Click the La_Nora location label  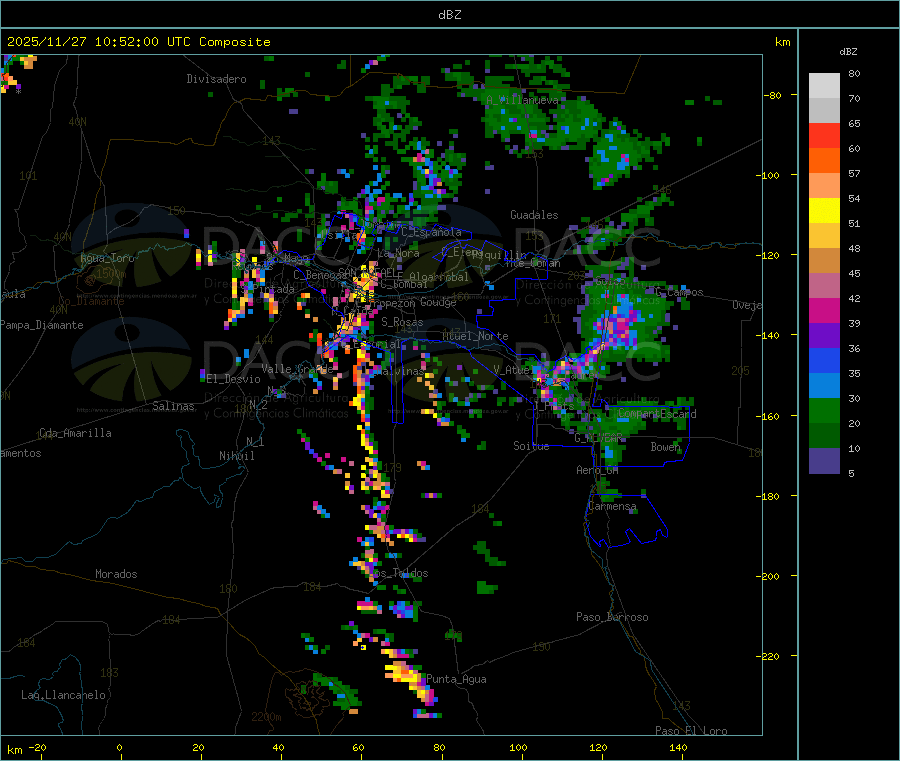398,253
